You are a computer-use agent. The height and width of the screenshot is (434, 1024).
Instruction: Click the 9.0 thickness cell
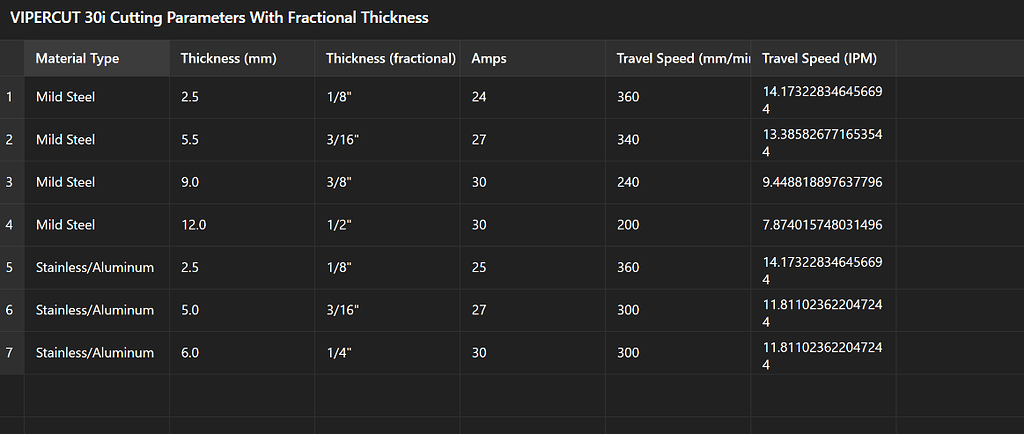point(190,183)
